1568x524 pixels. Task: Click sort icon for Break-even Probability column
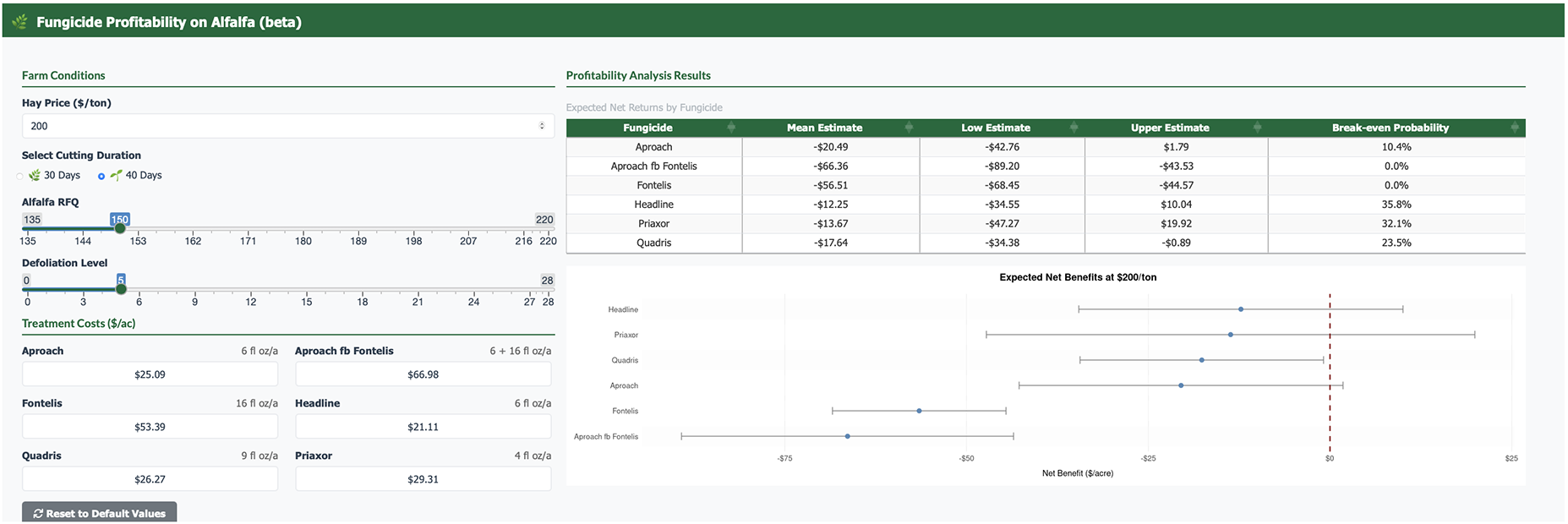(x=1515, y=128)
